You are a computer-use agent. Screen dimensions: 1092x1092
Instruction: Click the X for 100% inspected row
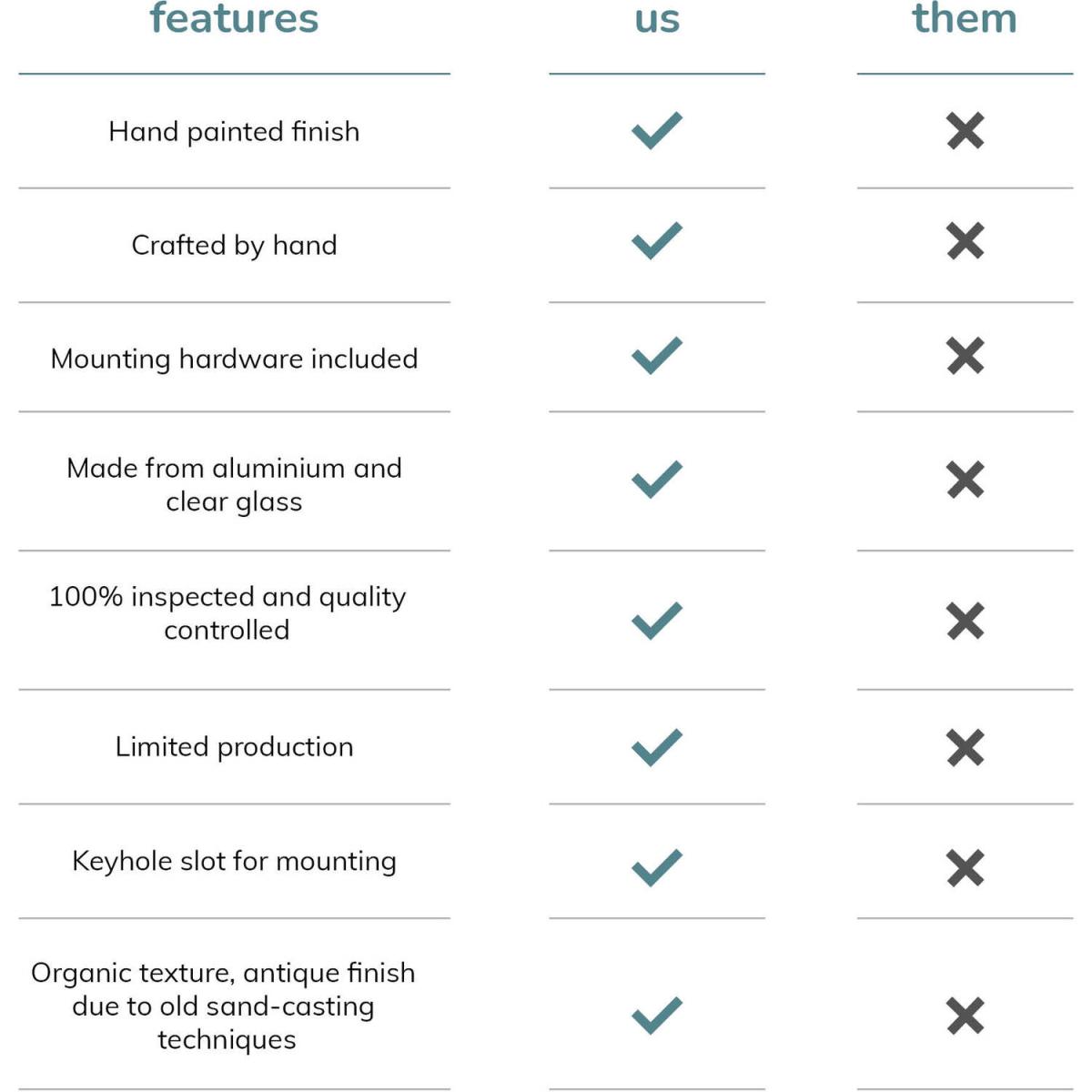[965, 622]
